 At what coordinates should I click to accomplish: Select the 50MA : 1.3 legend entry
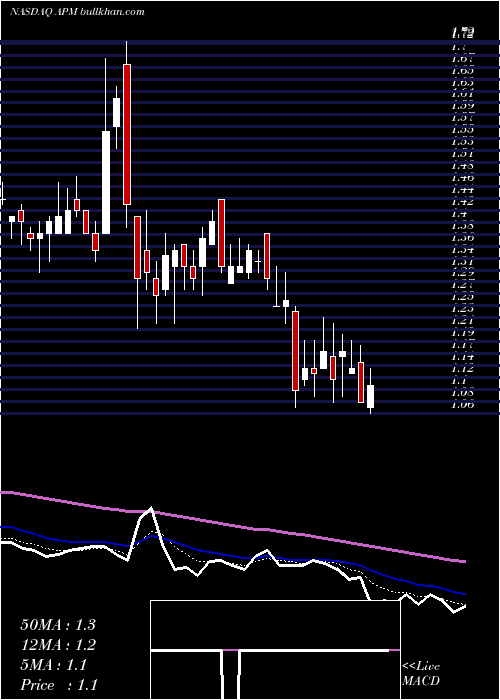pos(58,625)
